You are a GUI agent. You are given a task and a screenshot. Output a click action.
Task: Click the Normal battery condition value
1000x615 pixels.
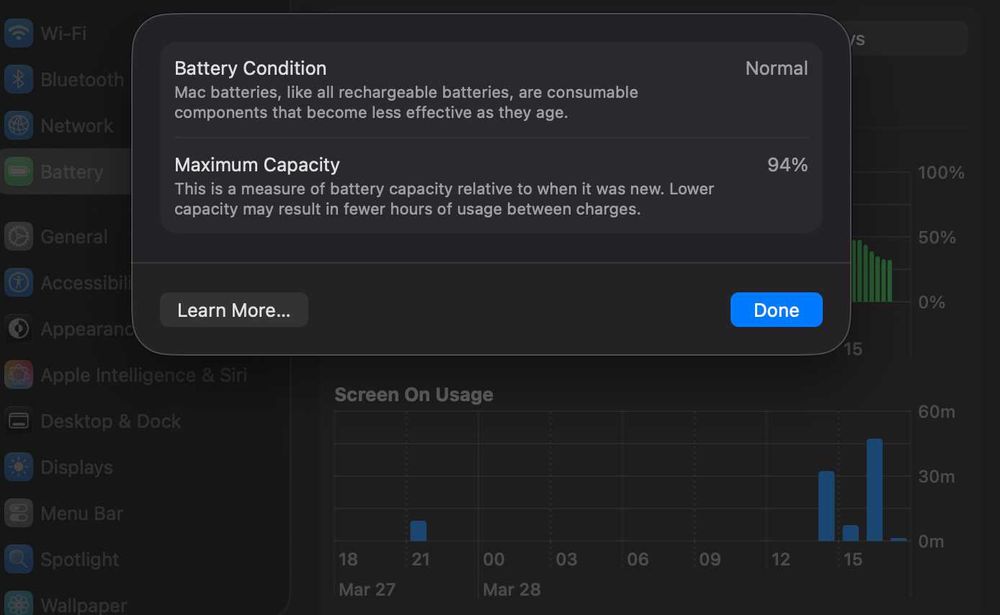pyautogui.click(x=776, y=69)
